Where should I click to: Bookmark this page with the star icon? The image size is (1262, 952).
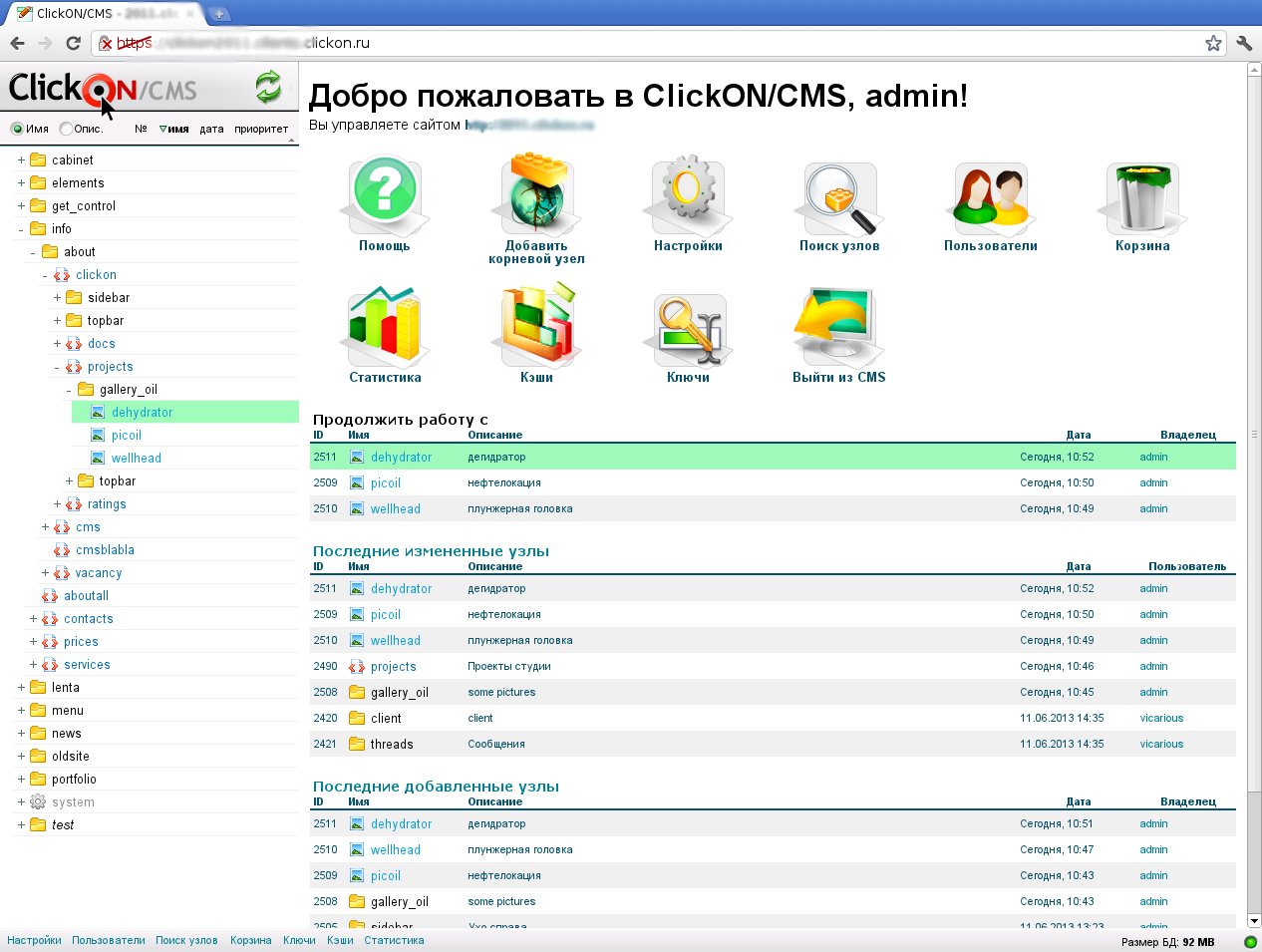coord(1213,43)
